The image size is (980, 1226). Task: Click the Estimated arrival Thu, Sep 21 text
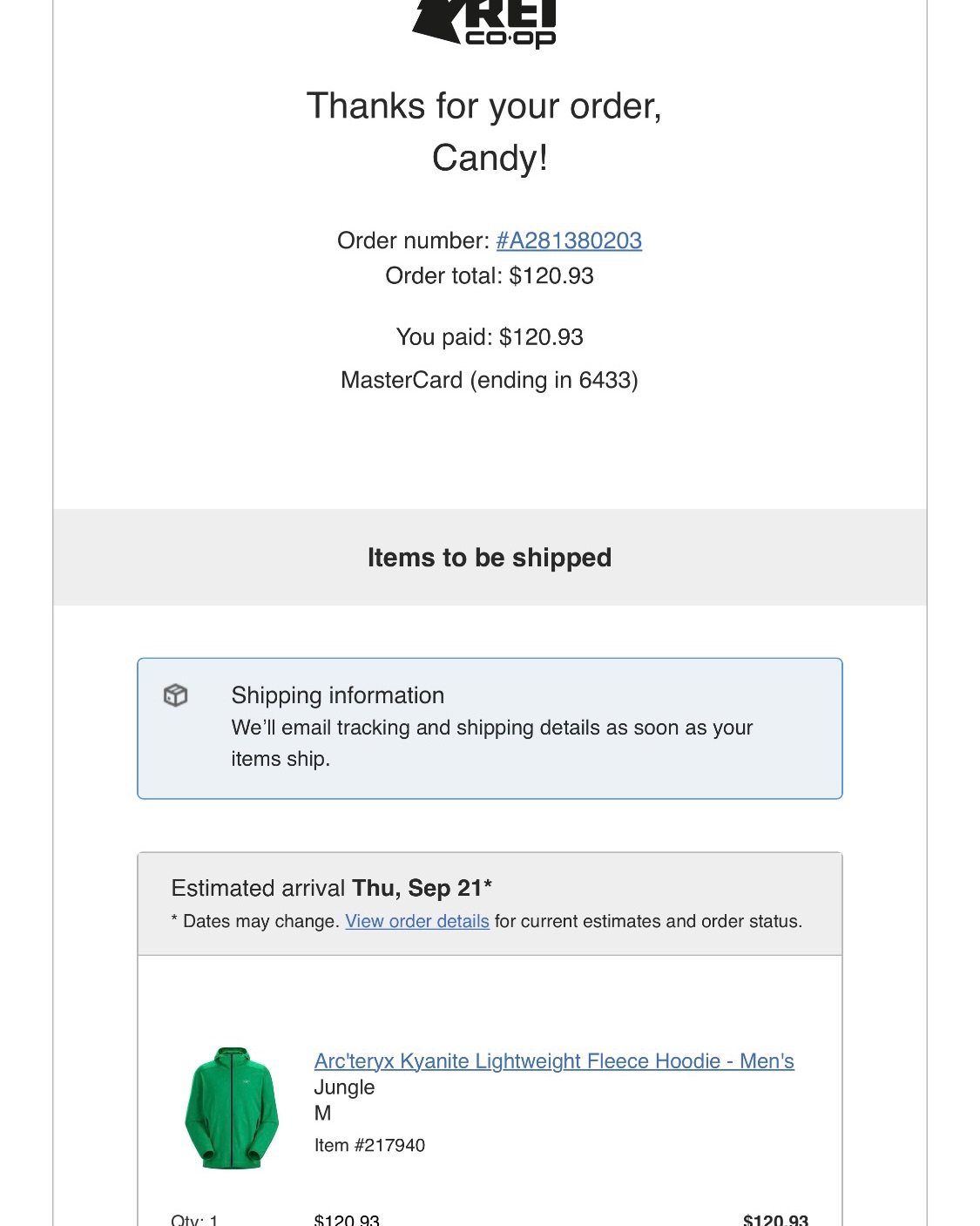(x=332, y=888)
